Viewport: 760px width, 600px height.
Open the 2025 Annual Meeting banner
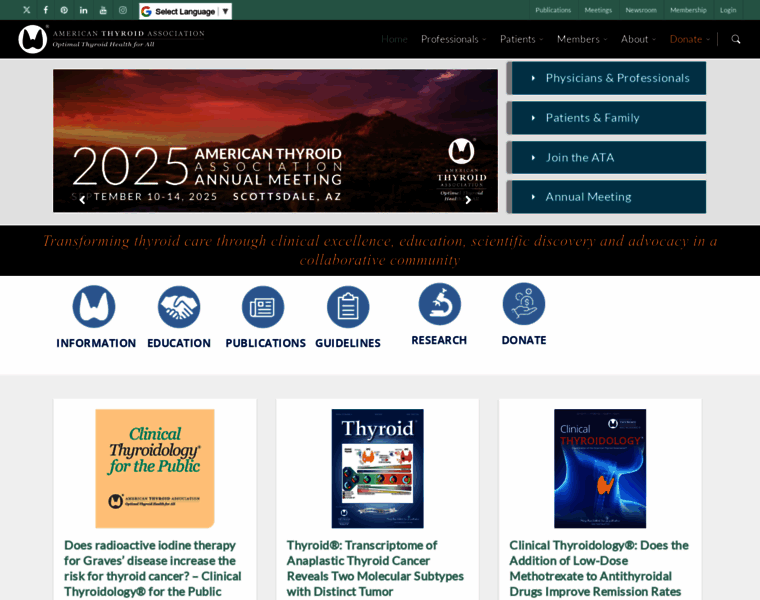click(x=275, y=141)
